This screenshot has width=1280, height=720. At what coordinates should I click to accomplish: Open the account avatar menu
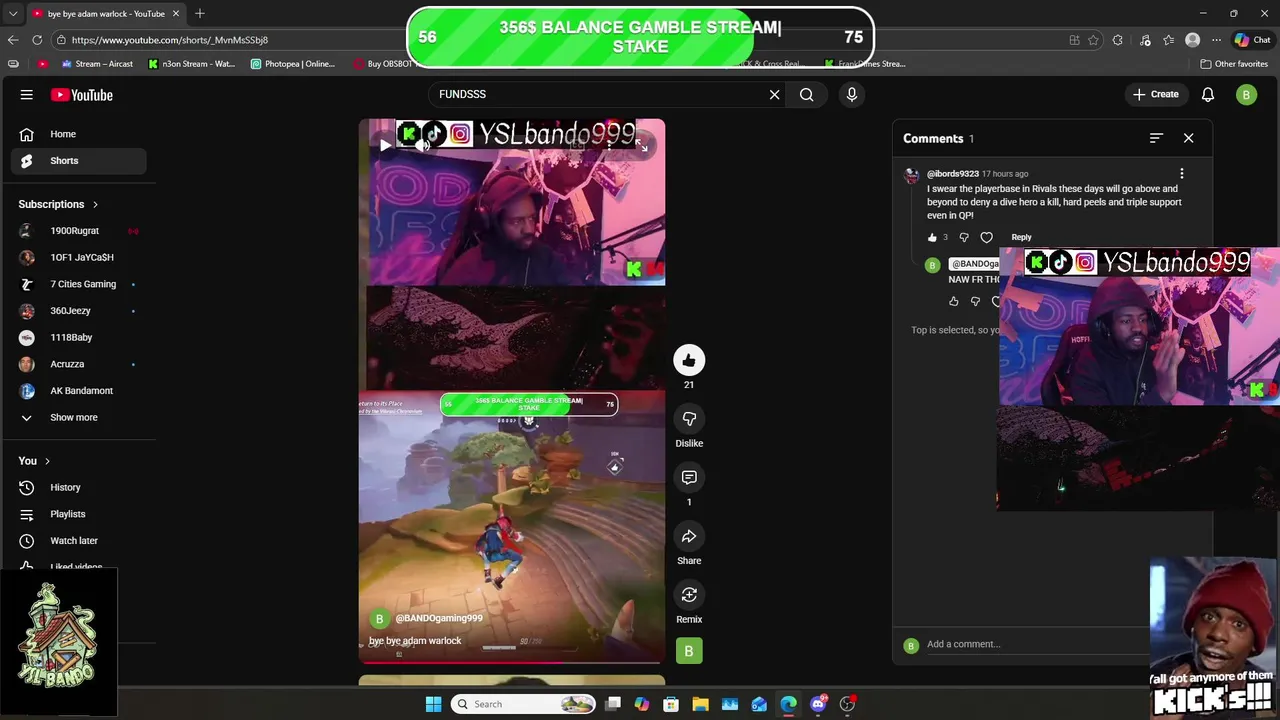click(1246, 94)
